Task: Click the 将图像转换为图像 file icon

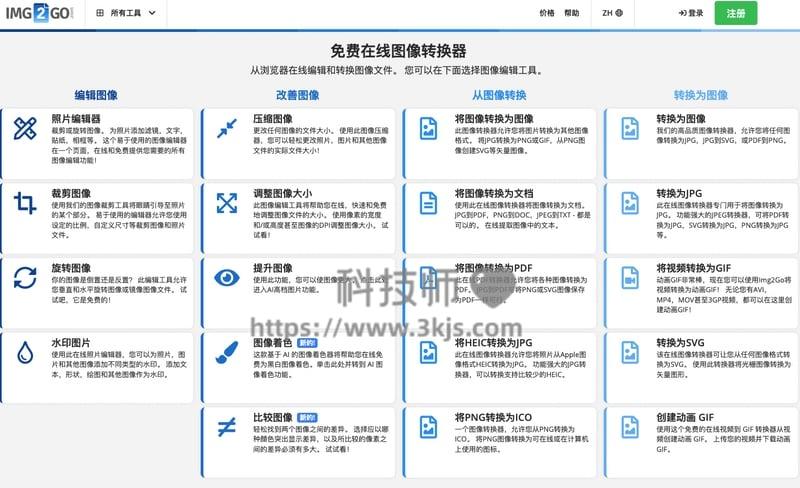Action: tap(428, 129)
